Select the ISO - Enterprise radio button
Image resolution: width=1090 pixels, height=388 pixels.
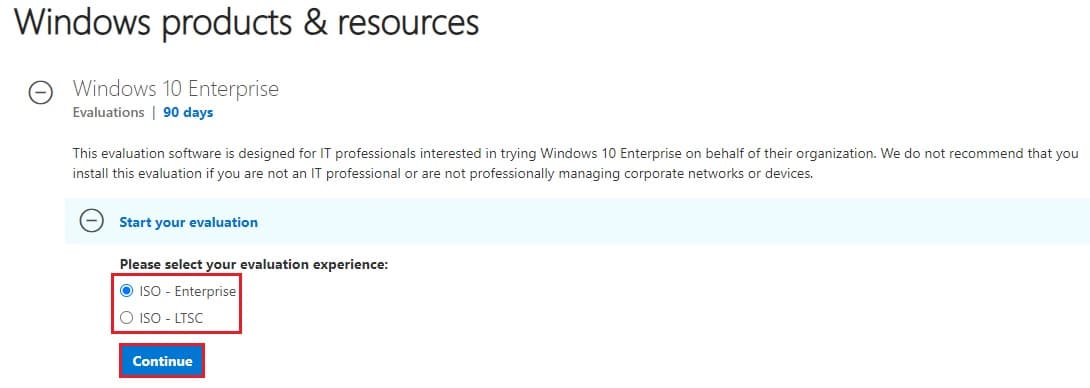[x=127, y=291]
